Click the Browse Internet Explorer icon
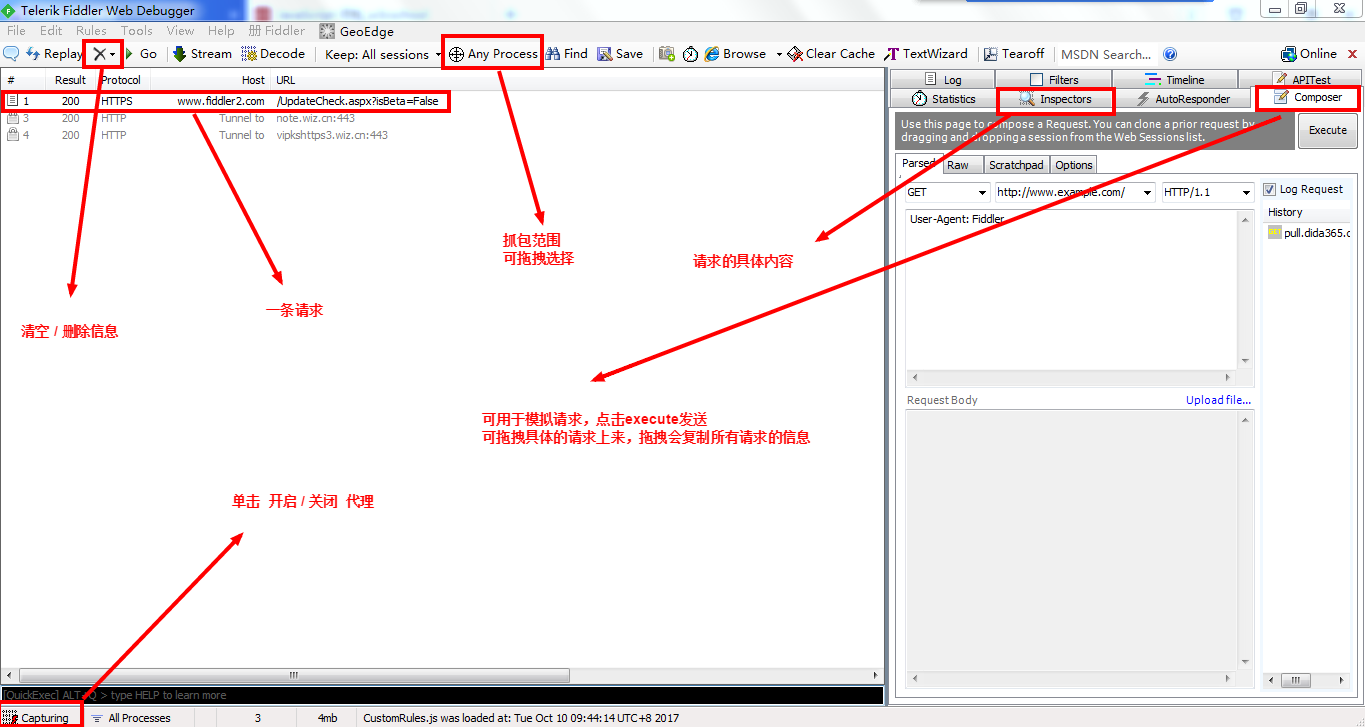This screenshot has height=727, width=1365. [712, 54]
